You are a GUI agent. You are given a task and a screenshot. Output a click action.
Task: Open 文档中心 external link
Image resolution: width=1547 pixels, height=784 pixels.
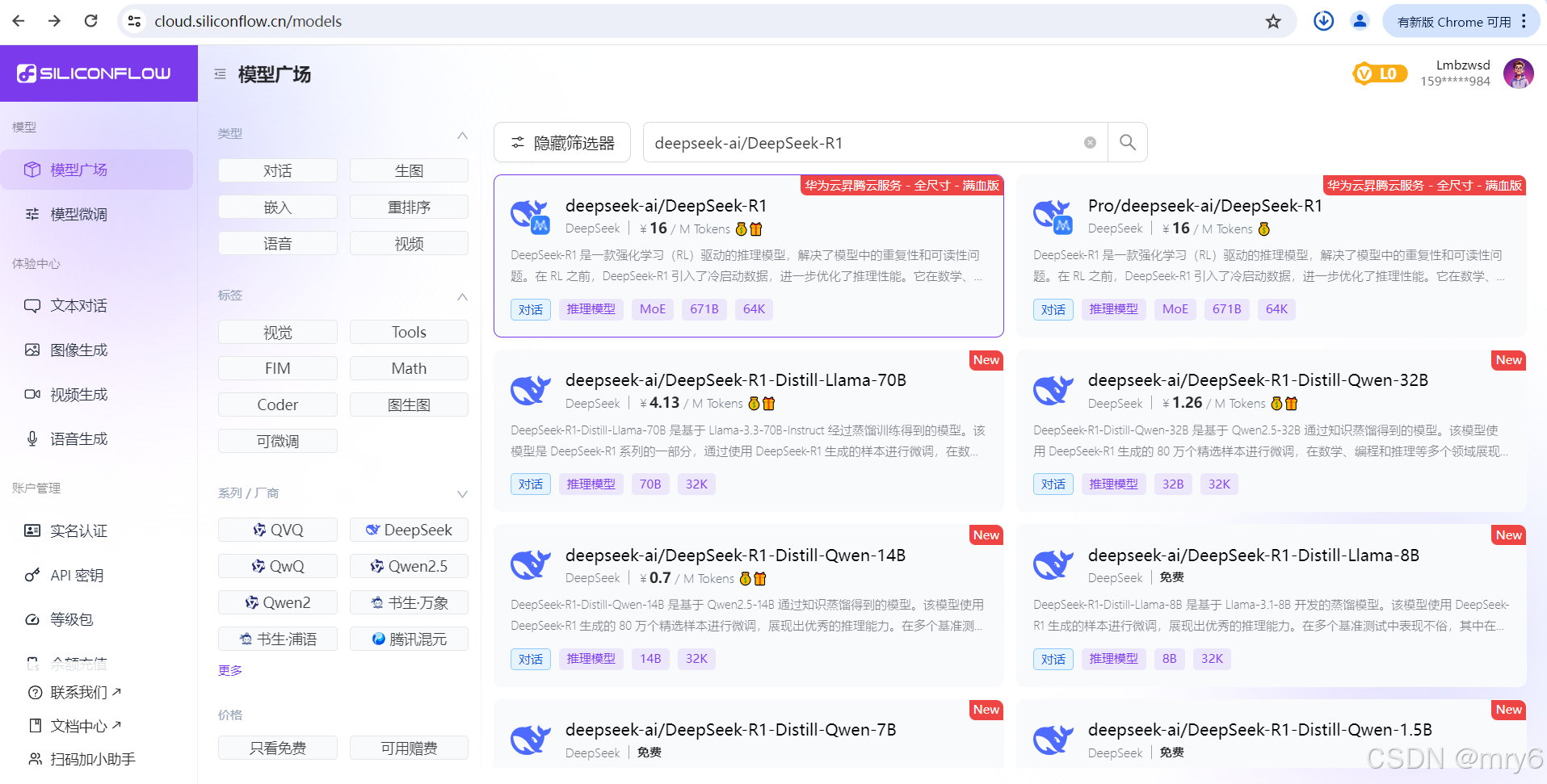74,725
